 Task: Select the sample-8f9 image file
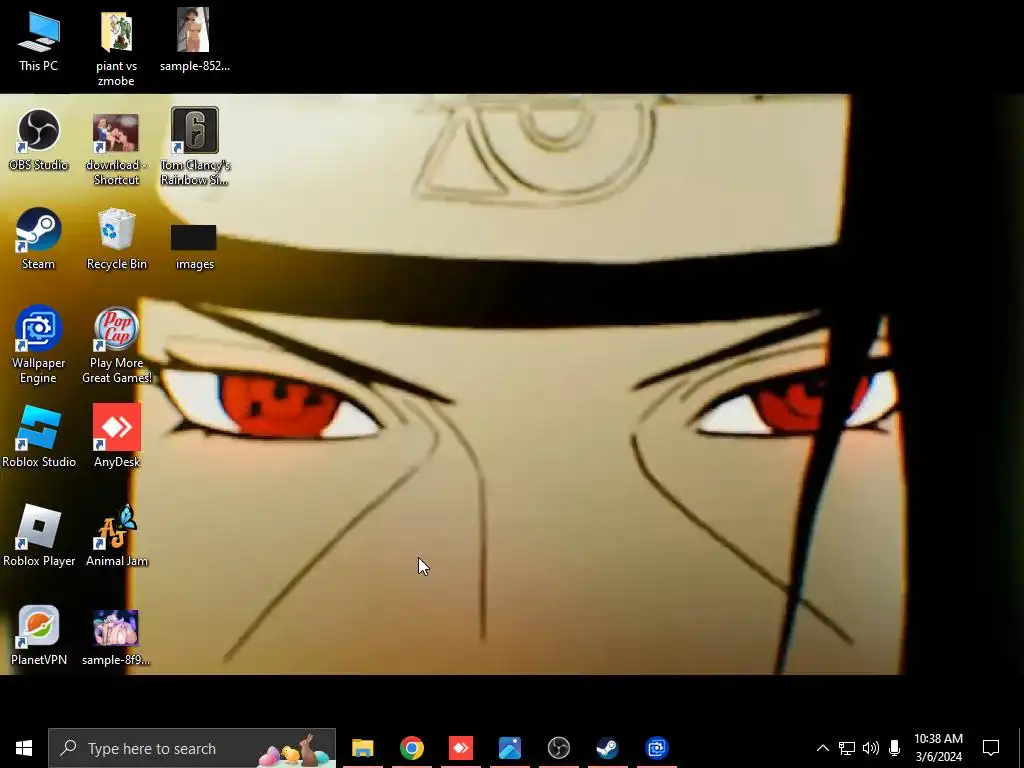pos(116,637)
